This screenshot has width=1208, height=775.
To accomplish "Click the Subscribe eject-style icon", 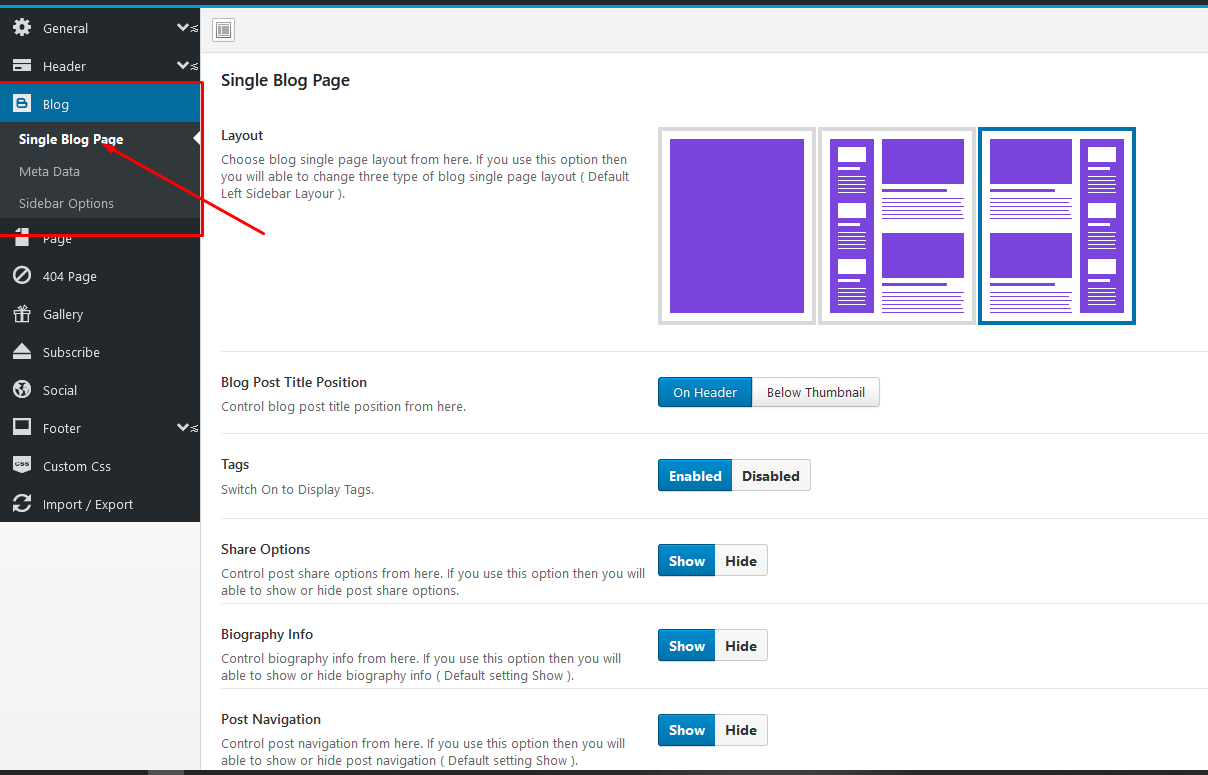I will pyautogui.click(x=21, y=352).
